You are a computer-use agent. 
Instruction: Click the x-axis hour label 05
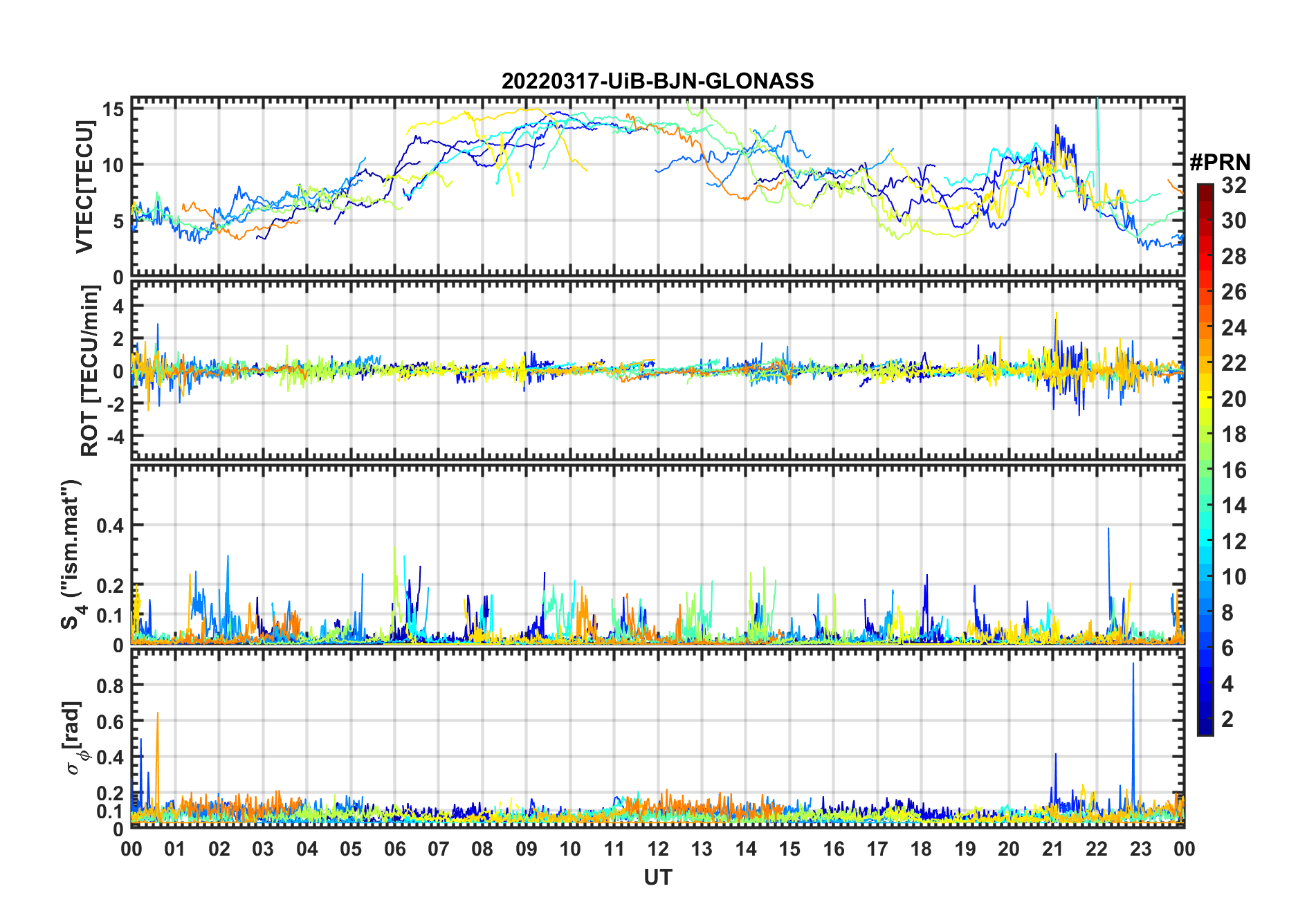351,849
